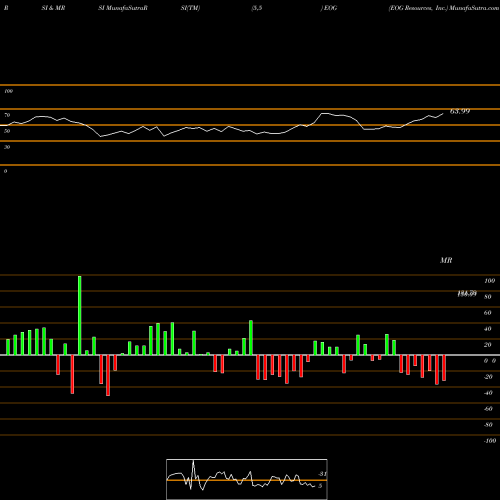Image resolution: width=500 pixels, height=500 pixels.
Task: Click the "SI MunafaSutraR" header text
Action: [123, 8]
